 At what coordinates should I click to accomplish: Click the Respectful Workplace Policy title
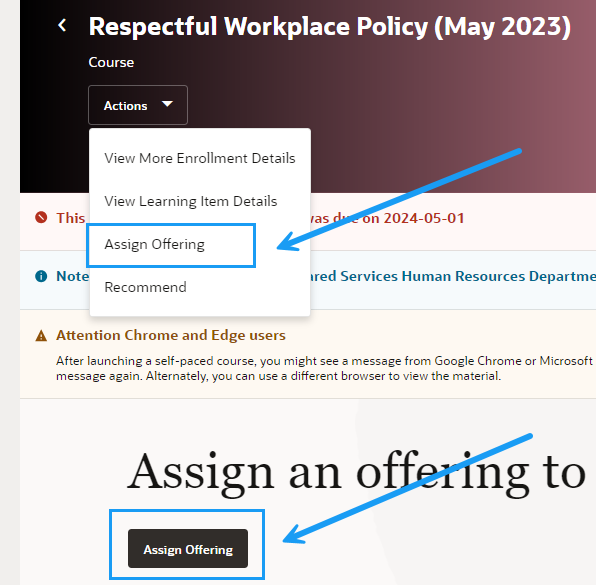[330, 27]
